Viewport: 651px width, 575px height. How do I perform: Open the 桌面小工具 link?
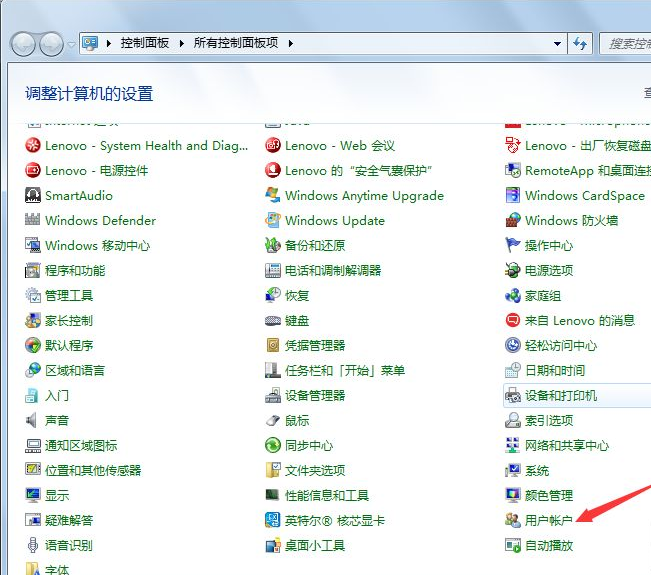tap(315, 545)
